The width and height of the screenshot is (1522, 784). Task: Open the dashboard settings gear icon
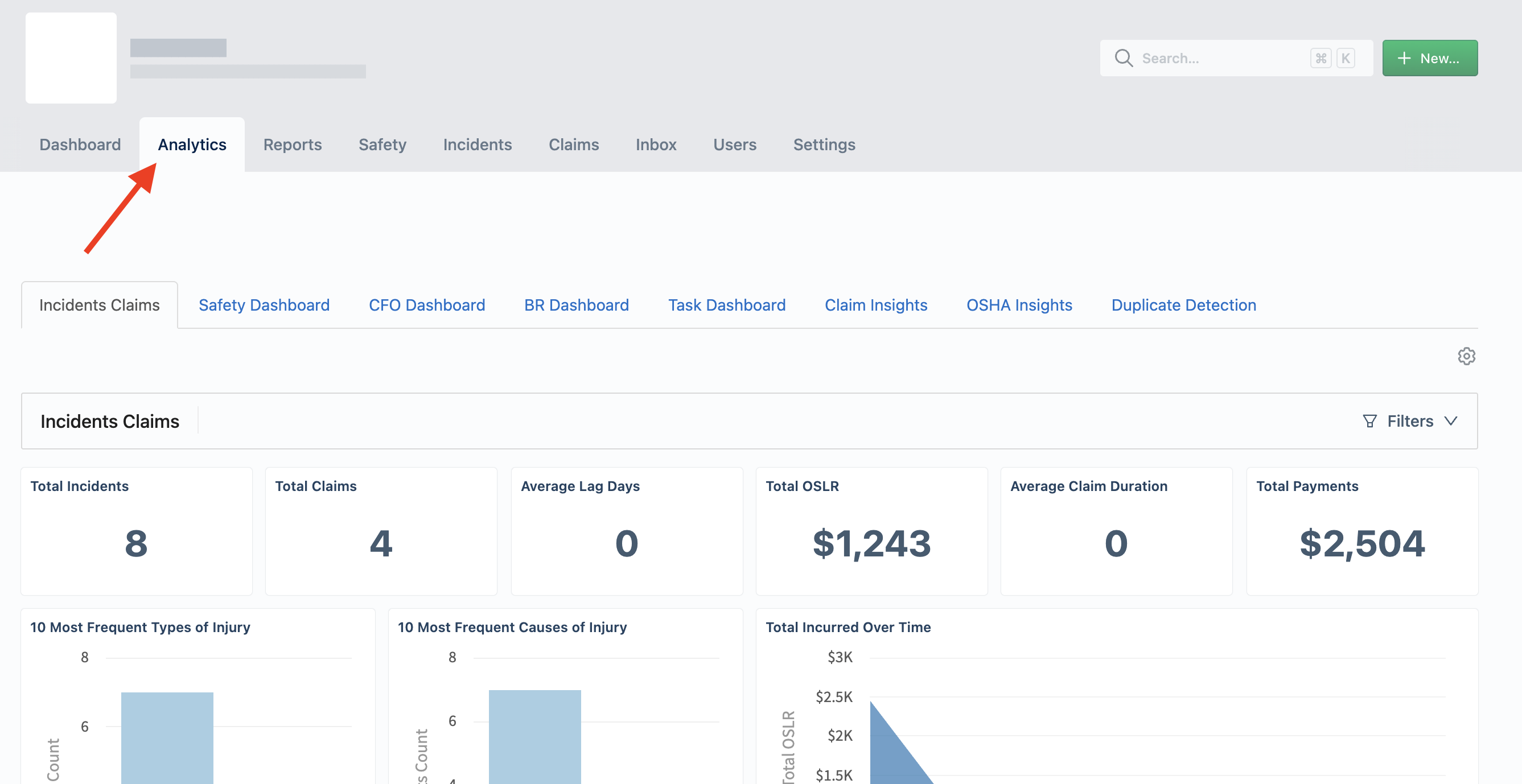point(1466,356)
